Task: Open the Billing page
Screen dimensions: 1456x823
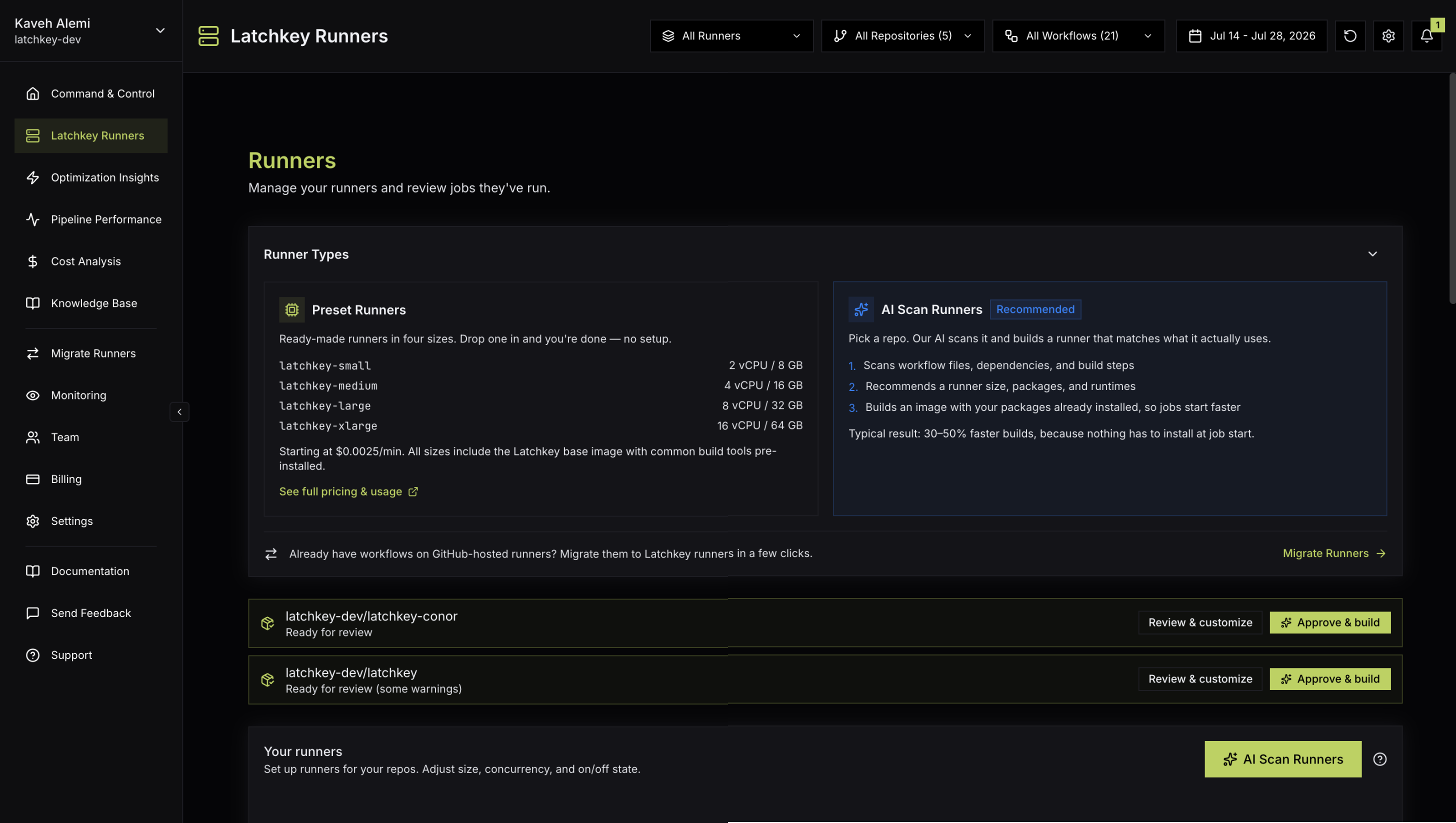Action: [x=90, y=479]
